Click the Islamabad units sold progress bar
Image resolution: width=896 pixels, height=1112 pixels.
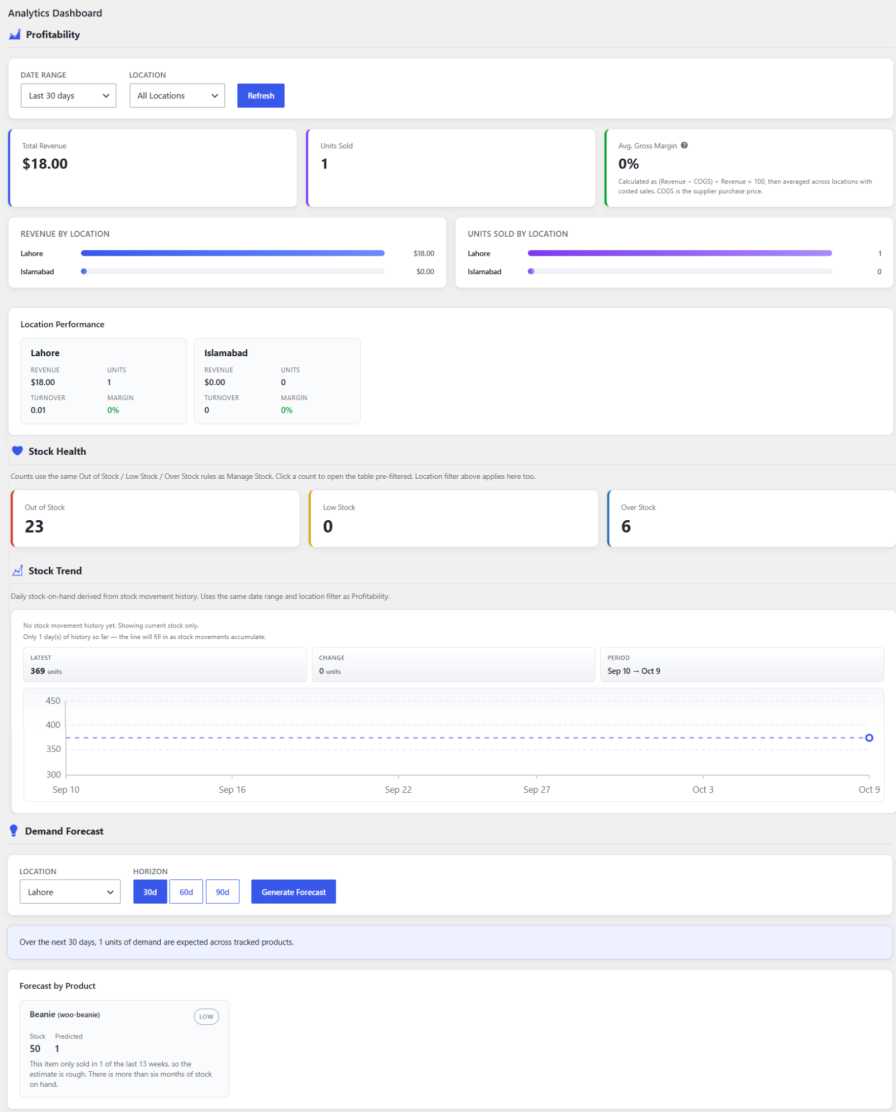coord(680,272)
